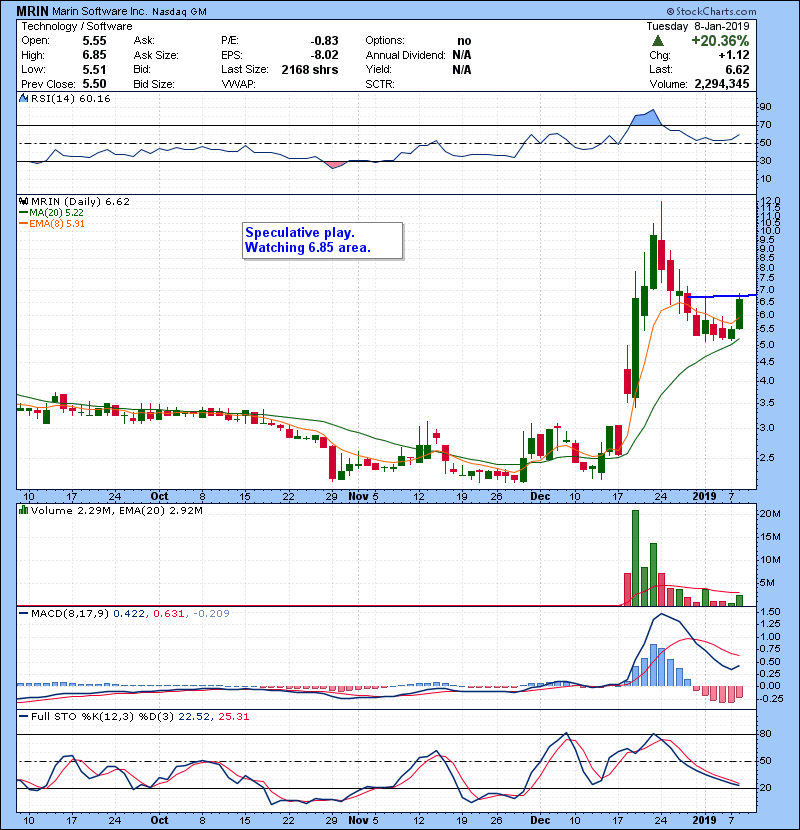Select the Low price value 5.51
The height and width of the screenshot is (830, 800).
point(94,69)
